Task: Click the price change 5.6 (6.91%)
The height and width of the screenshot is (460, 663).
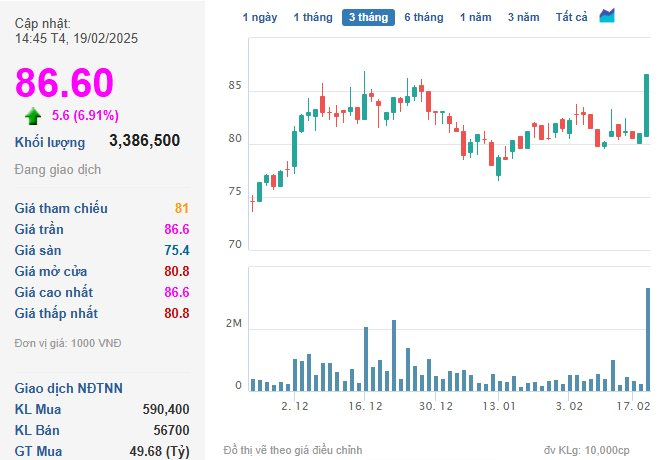Action: coord(85,115)
